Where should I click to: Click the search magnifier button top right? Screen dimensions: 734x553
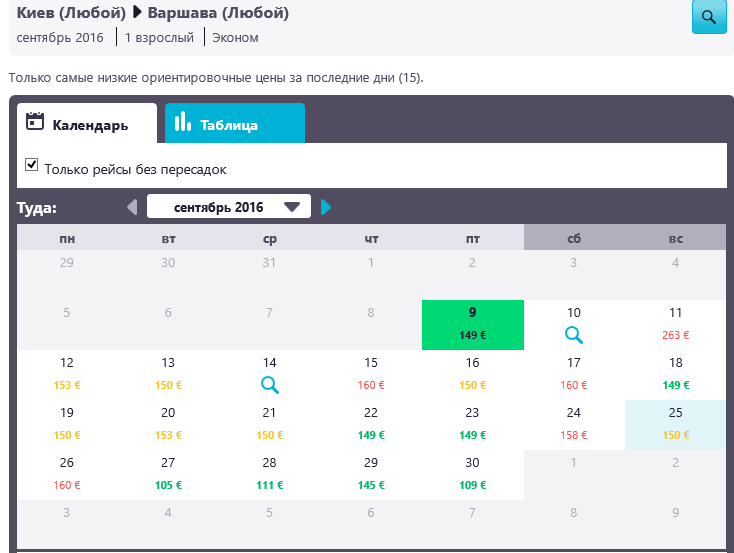point(709,17)
